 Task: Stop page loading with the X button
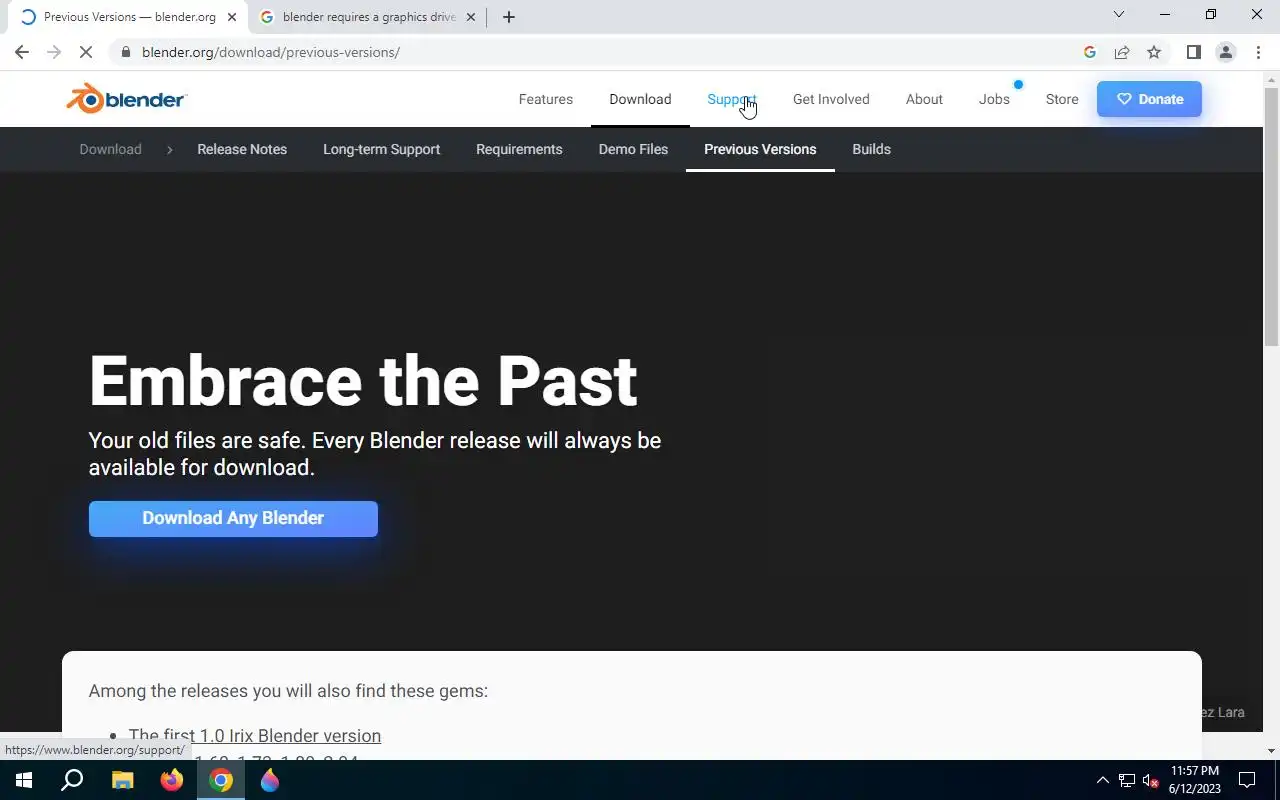[87, 52]
